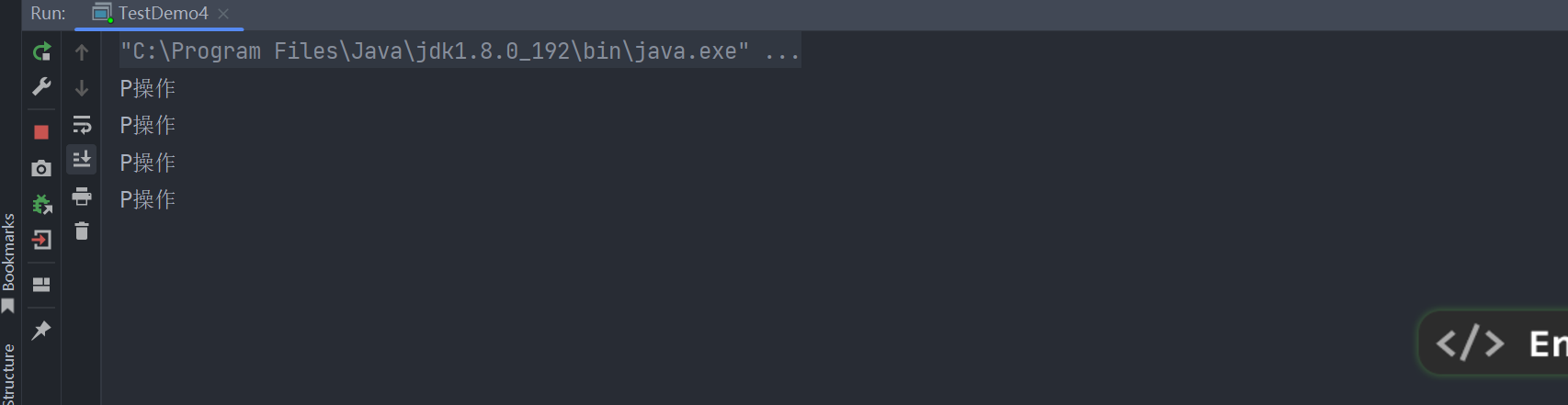Pin the run tab with the pin icon
This screenshot has width=1568, height=405.
pos(41,331)
